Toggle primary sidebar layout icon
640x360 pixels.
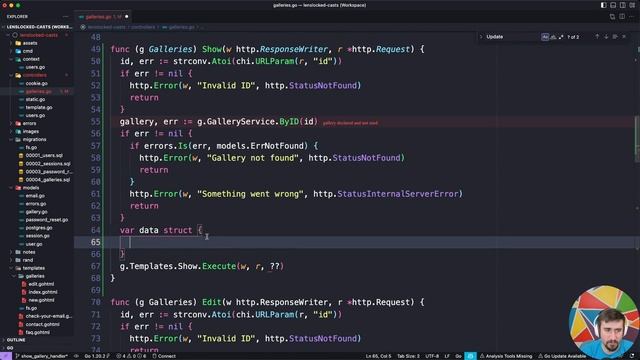pos(603,5)
